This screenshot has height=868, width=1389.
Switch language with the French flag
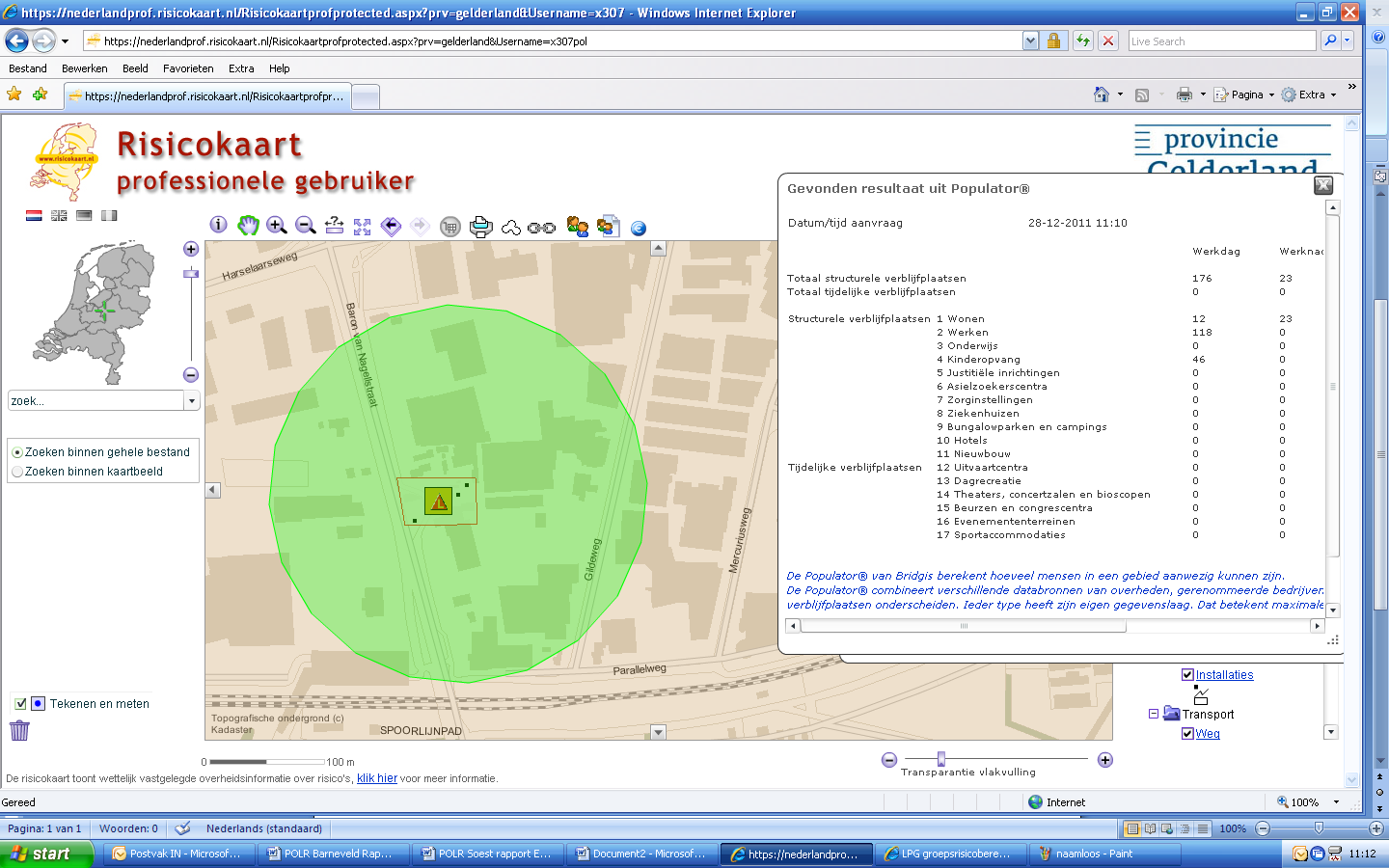[x=109, y=216]
